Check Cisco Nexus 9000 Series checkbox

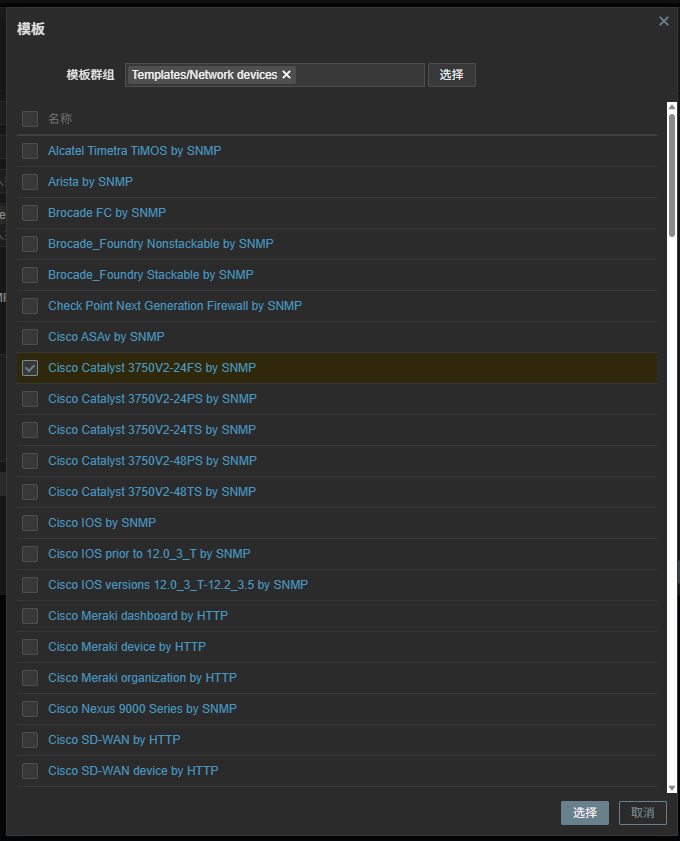coord(30,709)
